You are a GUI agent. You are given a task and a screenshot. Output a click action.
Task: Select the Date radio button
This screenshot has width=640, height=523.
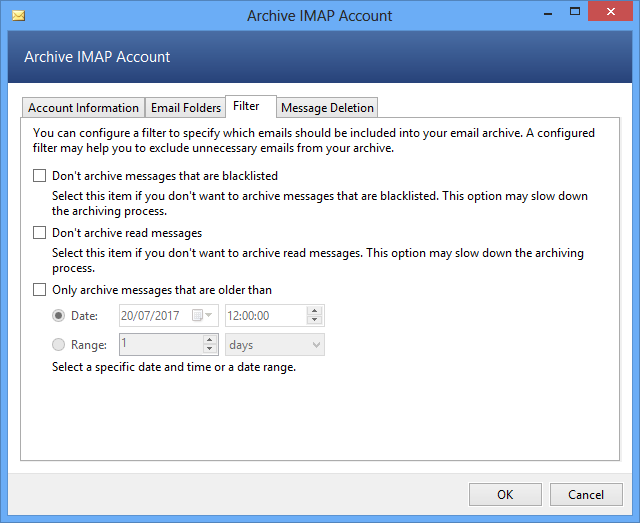pos(59,316)
